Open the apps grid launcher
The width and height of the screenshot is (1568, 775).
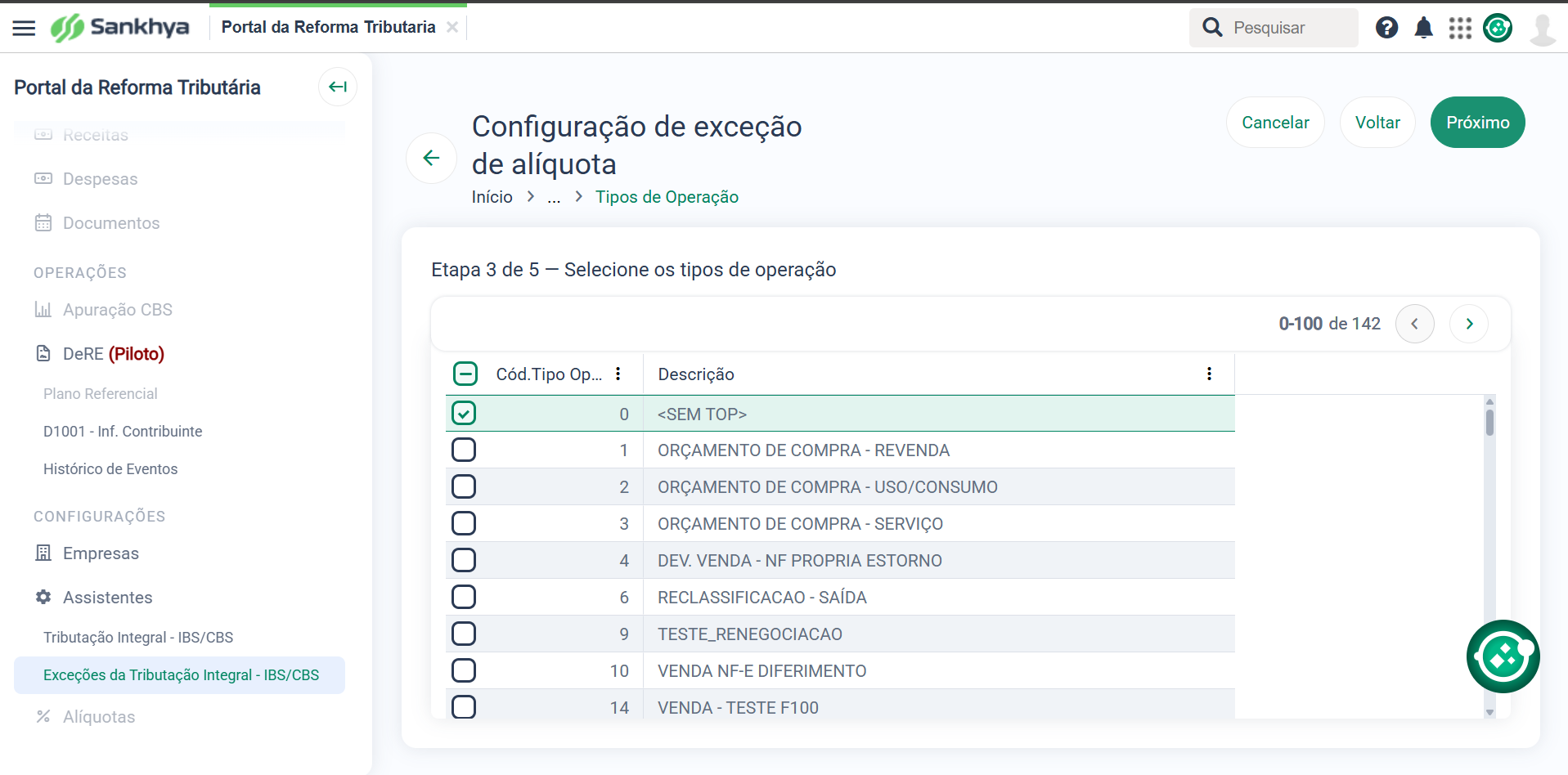pos(1460,28)
